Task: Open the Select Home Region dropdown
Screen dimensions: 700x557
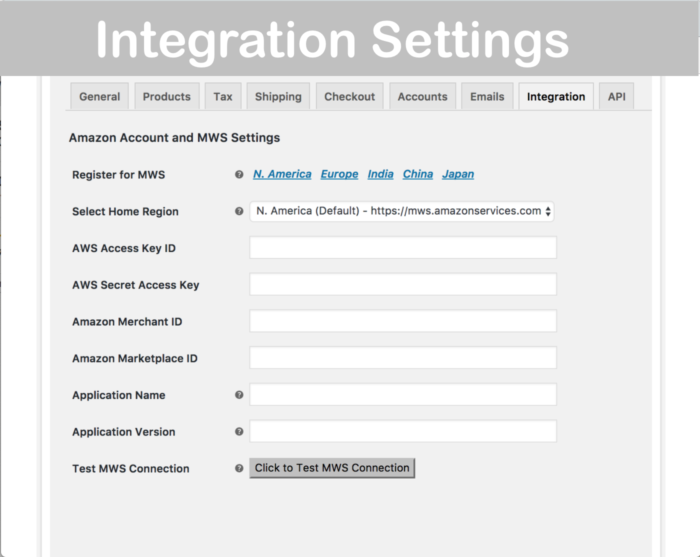Action: [x=402, y=211]
